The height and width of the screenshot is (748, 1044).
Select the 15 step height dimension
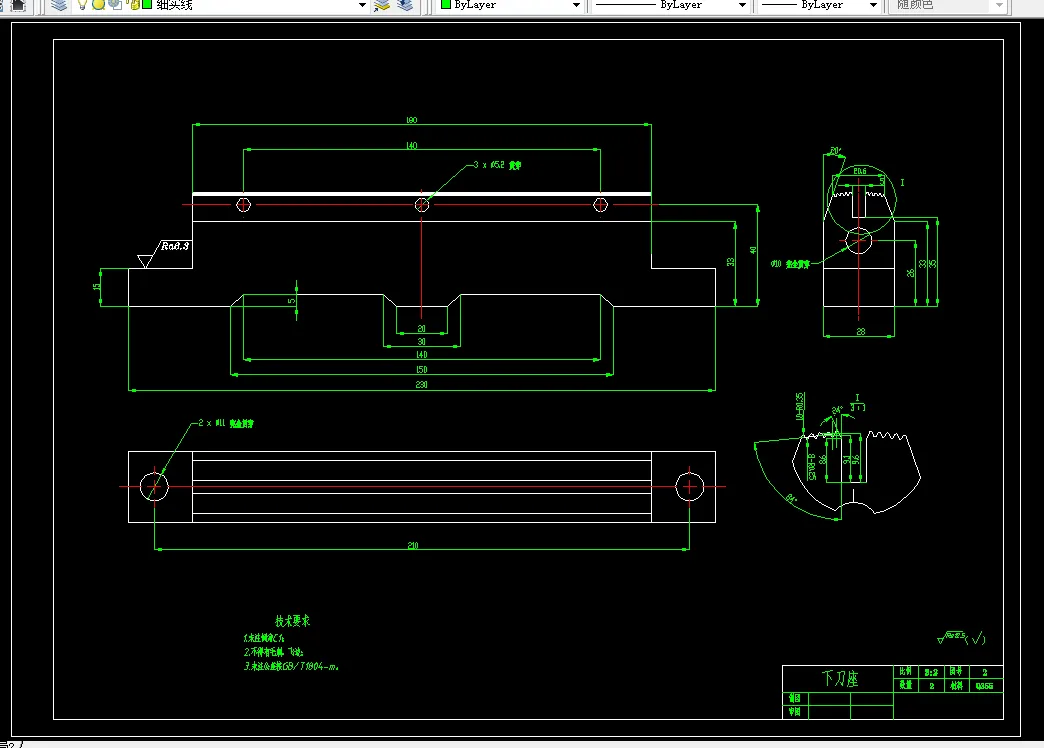tap(97, 286)
